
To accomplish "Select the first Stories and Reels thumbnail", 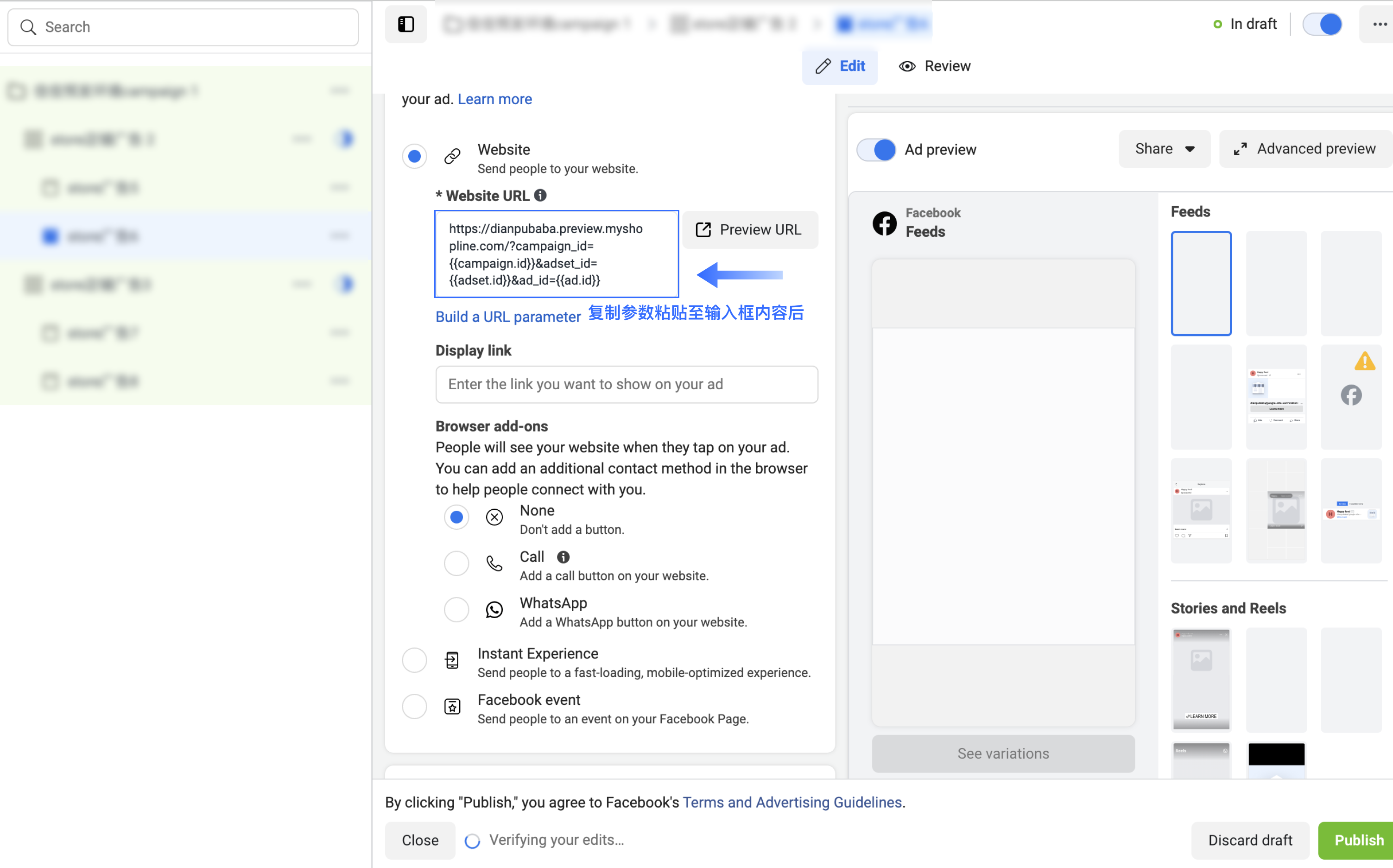I will tap(1201, 680).
